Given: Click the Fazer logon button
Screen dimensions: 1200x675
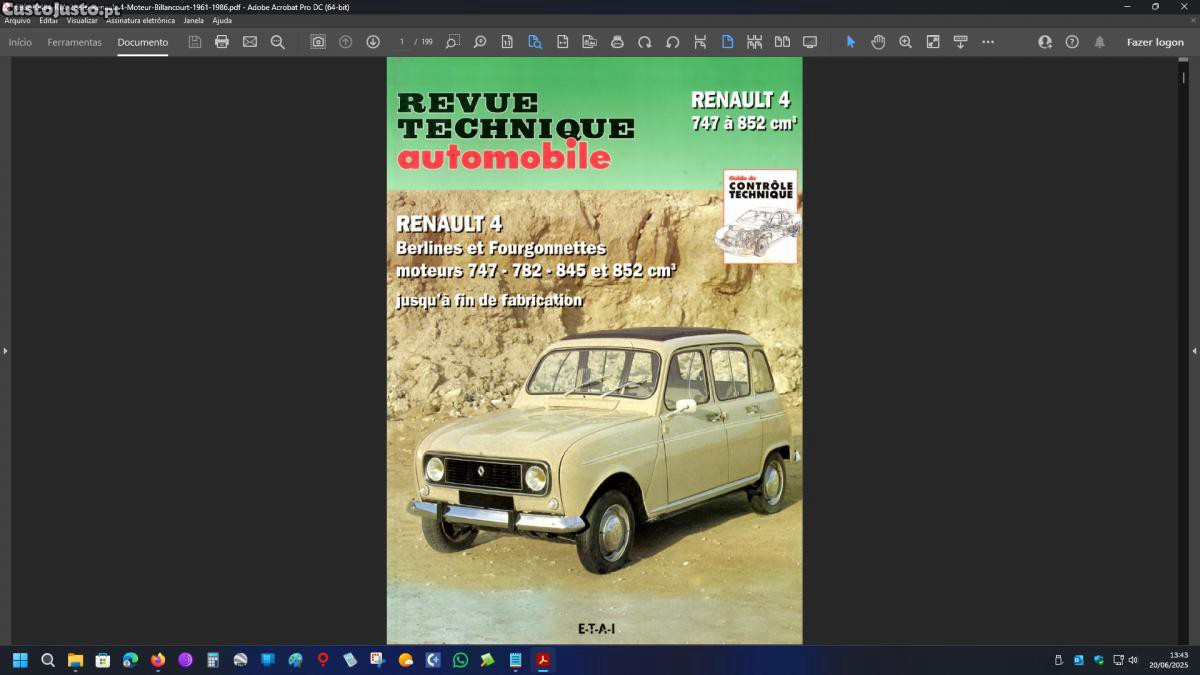Looking at the screenshot, I should tap(1155, 42).
